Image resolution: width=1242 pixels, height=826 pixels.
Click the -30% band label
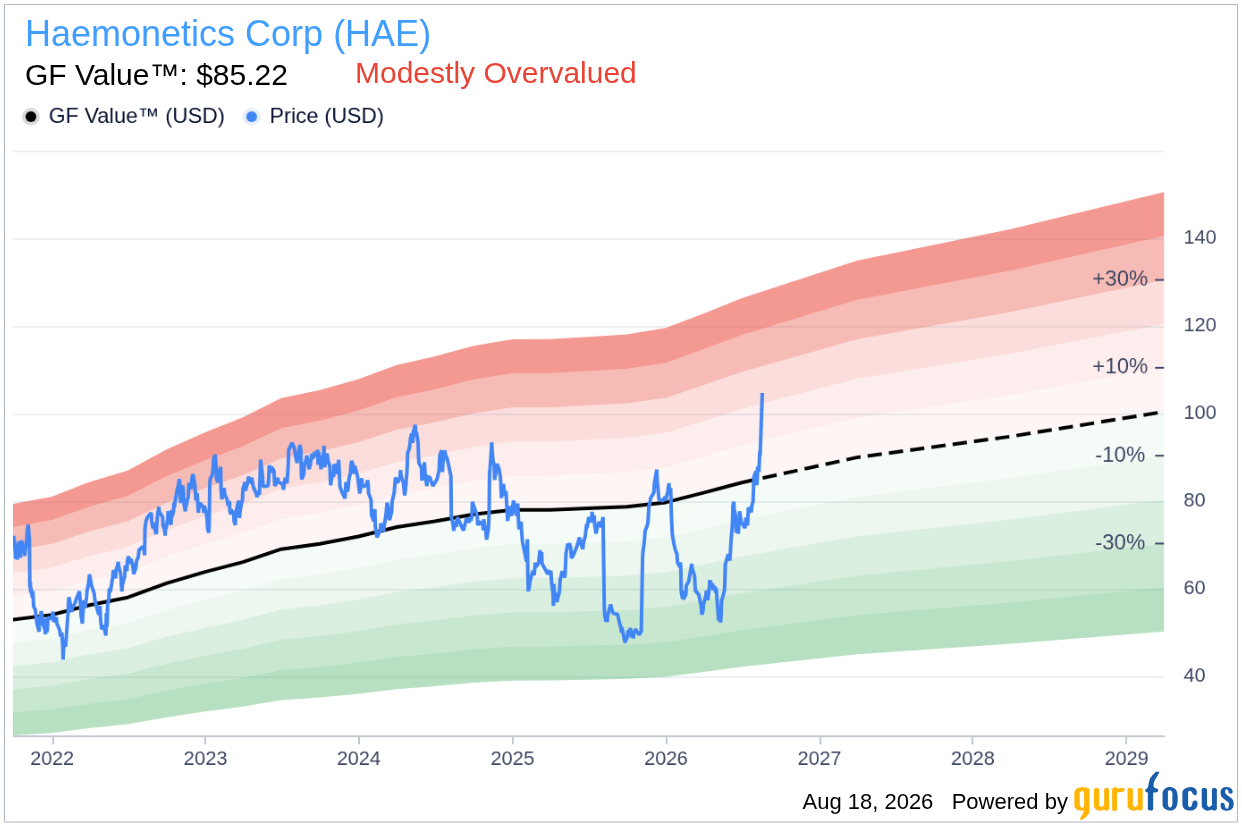(1121, 543)
